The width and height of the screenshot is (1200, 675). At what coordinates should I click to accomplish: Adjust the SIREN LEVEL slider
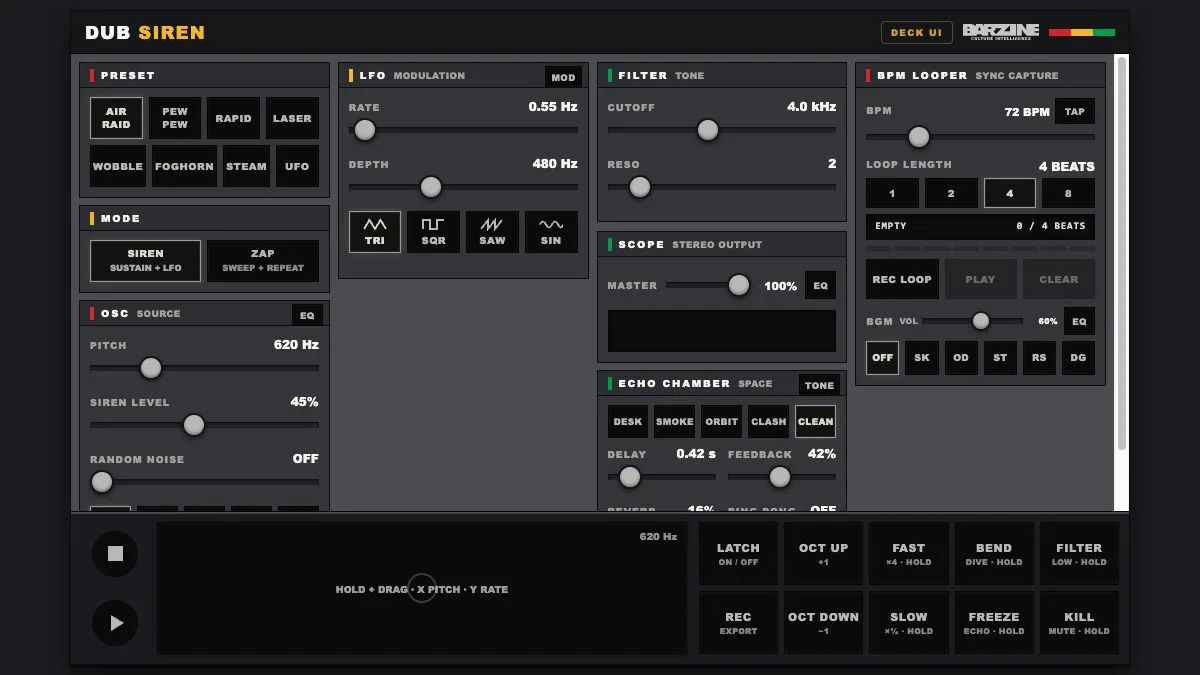click(x=204, y=425)
